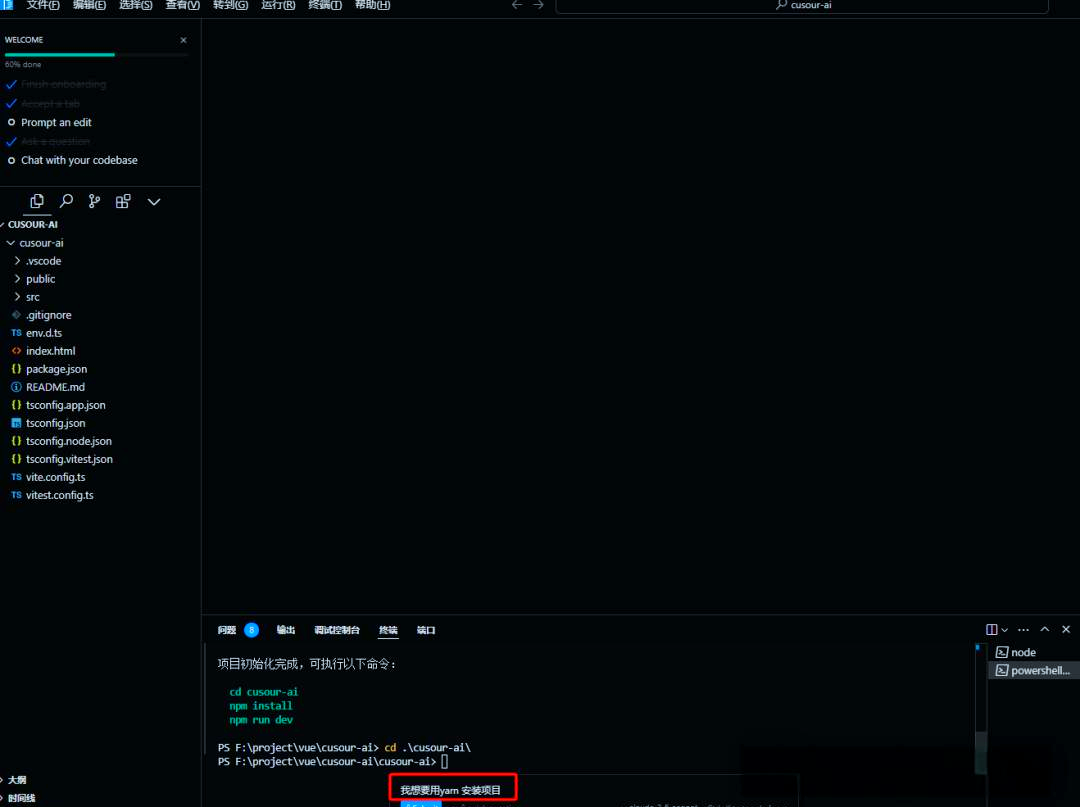Open the Extensions blocks icon

(x=123, y=201)
